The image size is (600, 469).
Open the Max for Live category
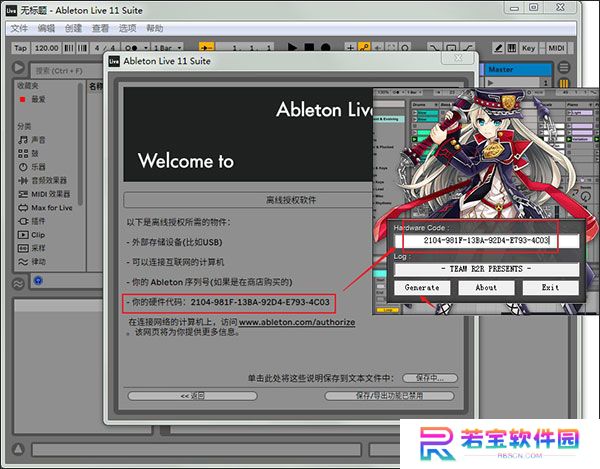coord(45,208)
